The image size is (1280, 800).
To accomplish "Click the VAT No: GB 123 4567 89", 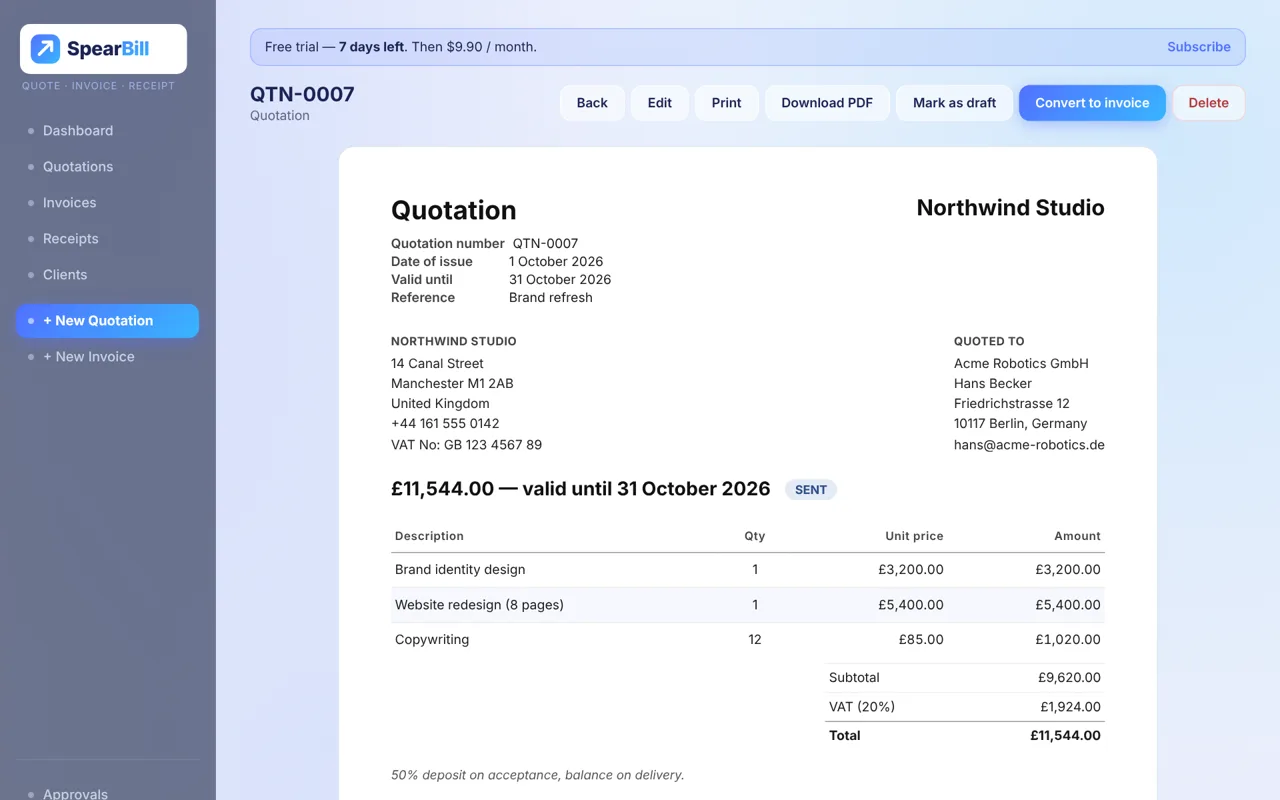I will coord(466,445).
